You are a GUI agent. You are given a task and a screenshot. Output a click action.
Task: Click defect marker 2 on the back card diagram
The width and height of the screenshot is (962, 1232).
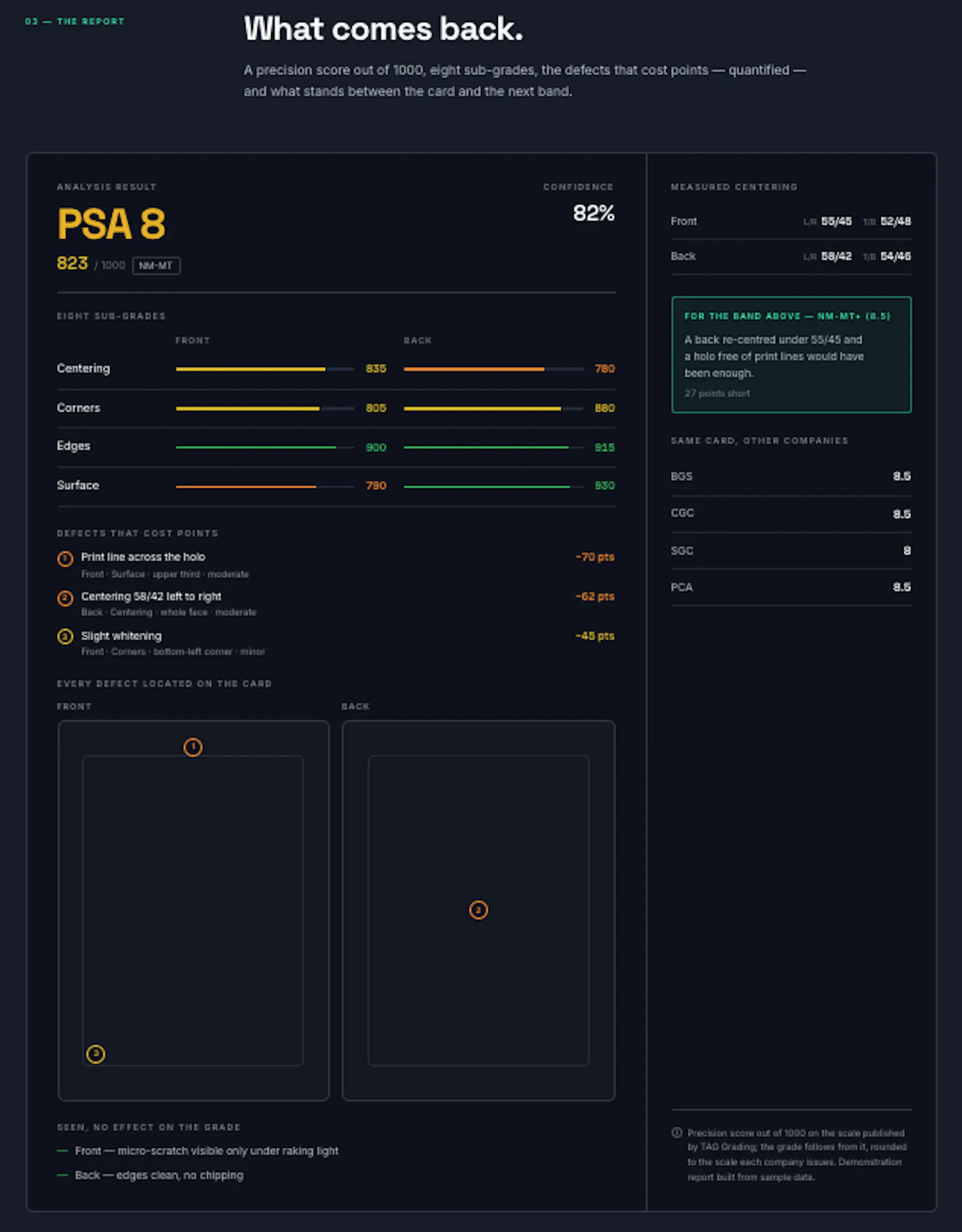[479, 910]
